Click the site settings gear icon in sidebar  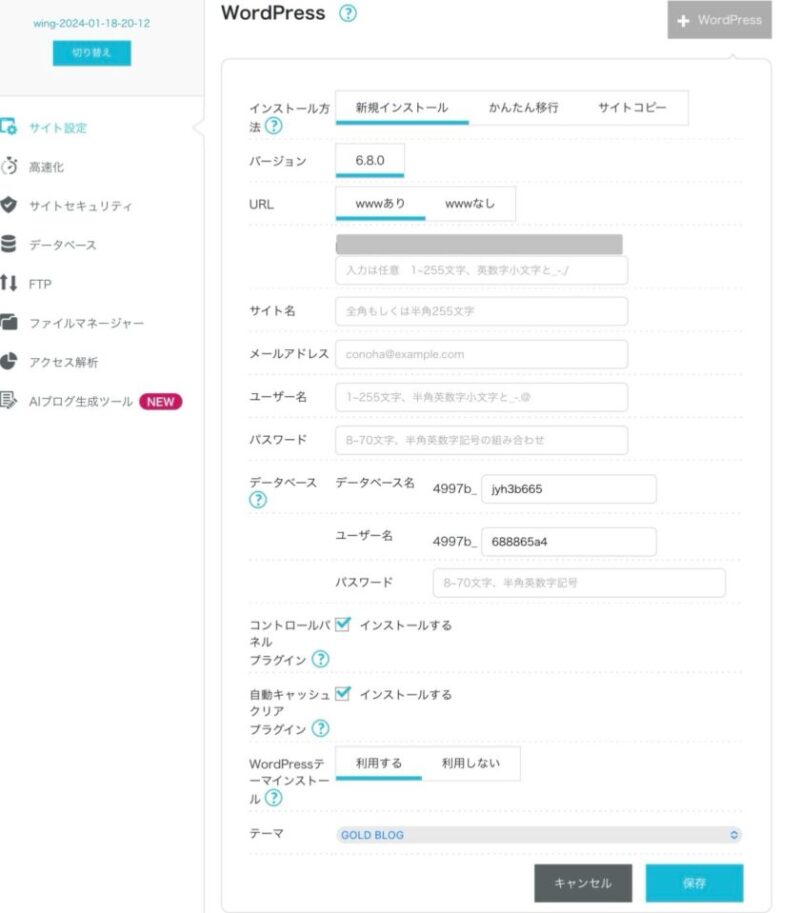pyautogui.click(x=9, y=126)
